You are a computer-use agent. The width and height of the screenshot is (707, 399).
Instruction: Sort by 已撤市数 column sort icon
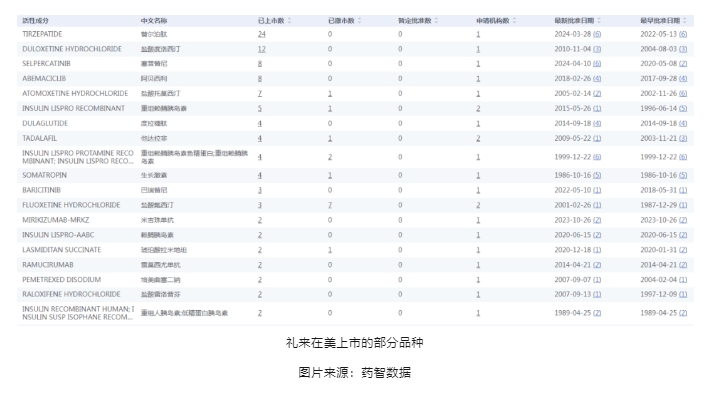tap(359, 21)
